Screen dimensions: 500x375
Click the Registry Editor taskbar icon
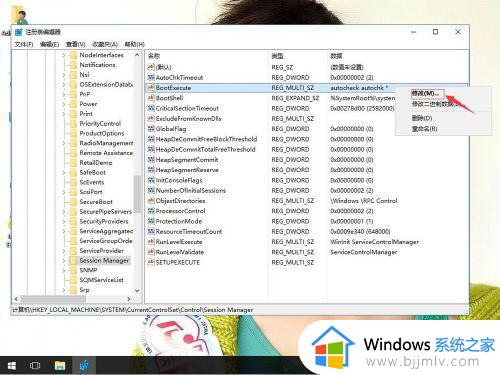(84, 366)
